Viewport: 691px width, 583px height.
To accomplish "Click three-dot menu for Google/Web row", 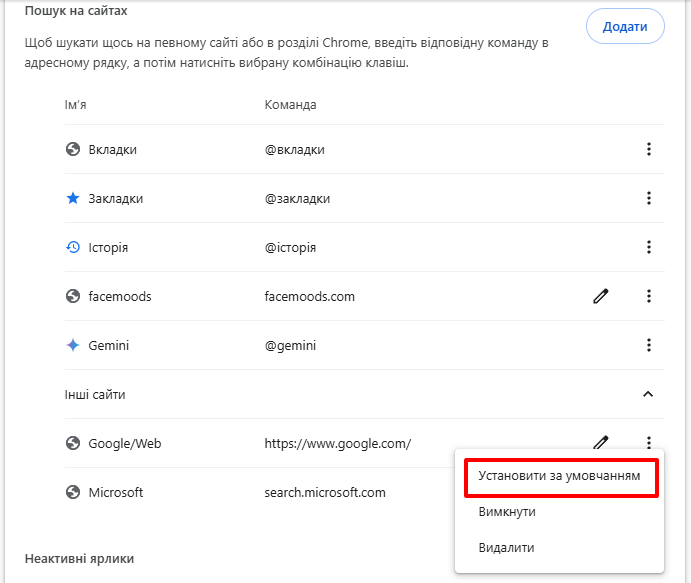I will pos(648,442).
